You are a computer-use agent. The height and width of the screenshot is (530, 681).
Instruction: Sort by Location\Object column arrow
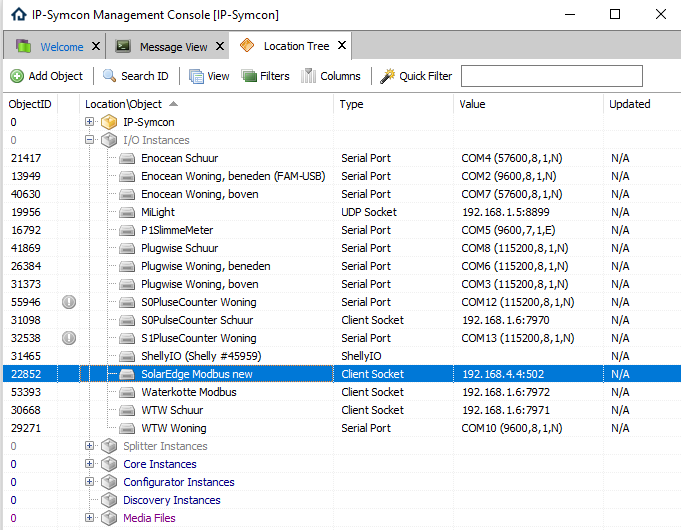click(x=173, y=104)
